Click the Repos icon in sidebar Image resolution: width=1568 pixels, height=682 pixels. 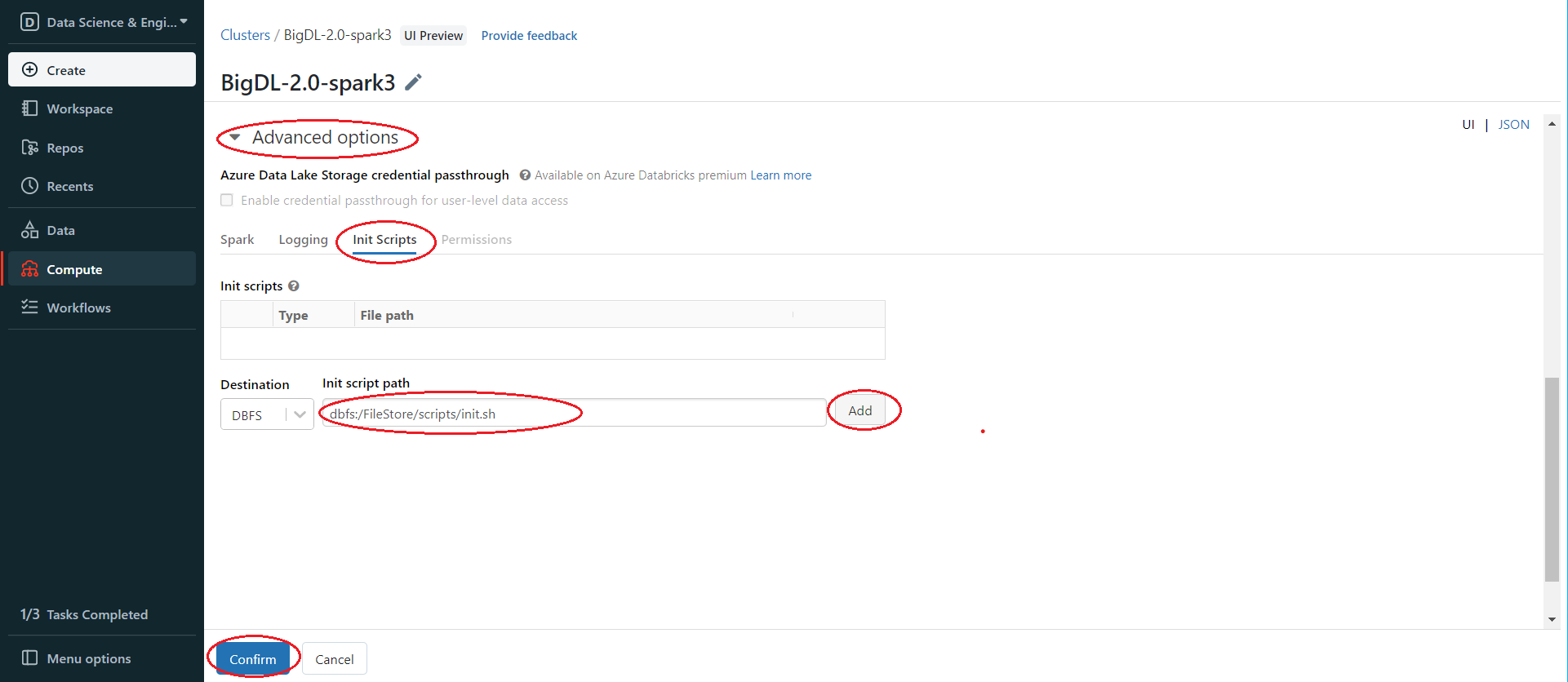29,148
